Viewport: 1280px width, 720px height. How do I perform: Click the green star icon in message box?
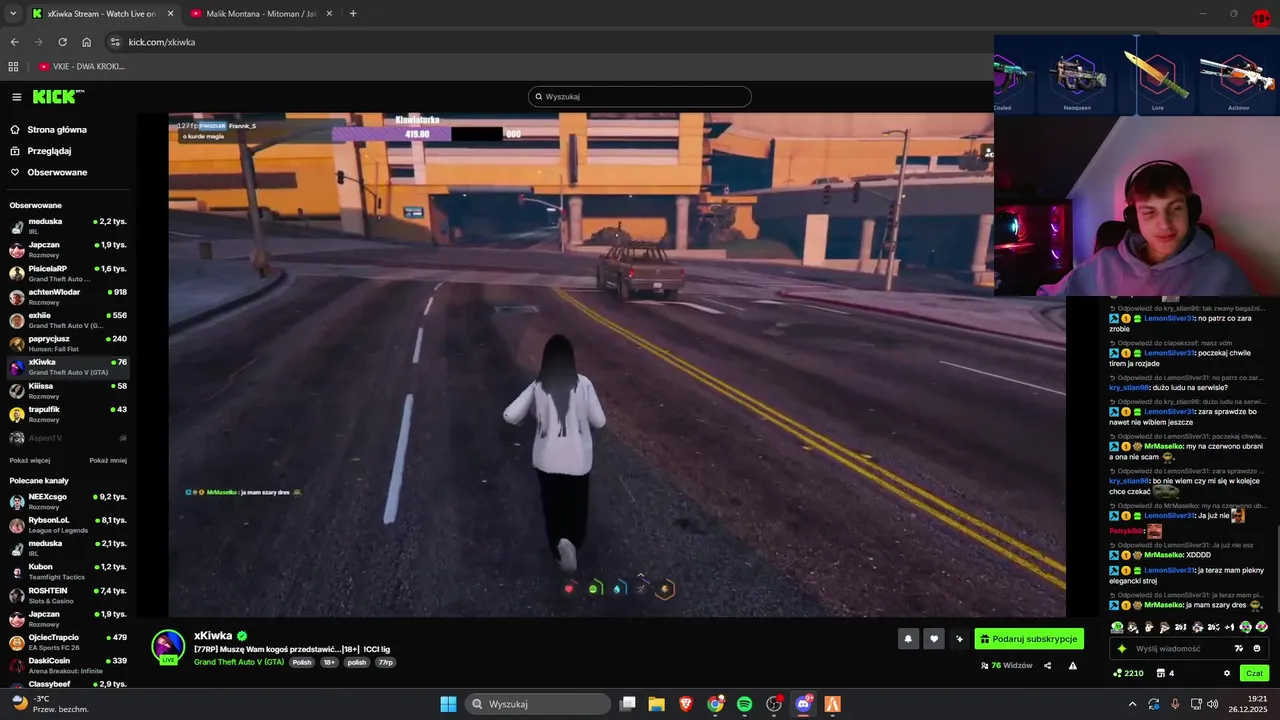(1121, 648)
